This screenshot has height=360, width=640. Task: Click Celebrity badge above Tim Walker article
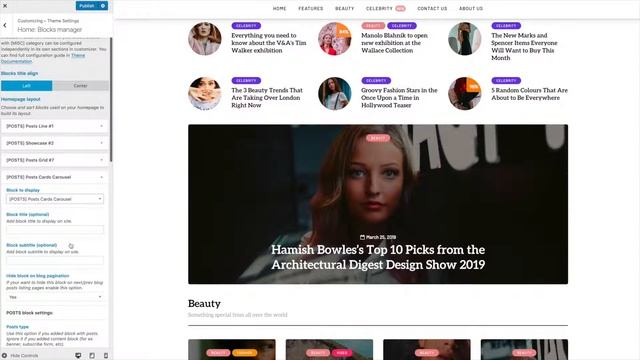[x=246, y=26]
